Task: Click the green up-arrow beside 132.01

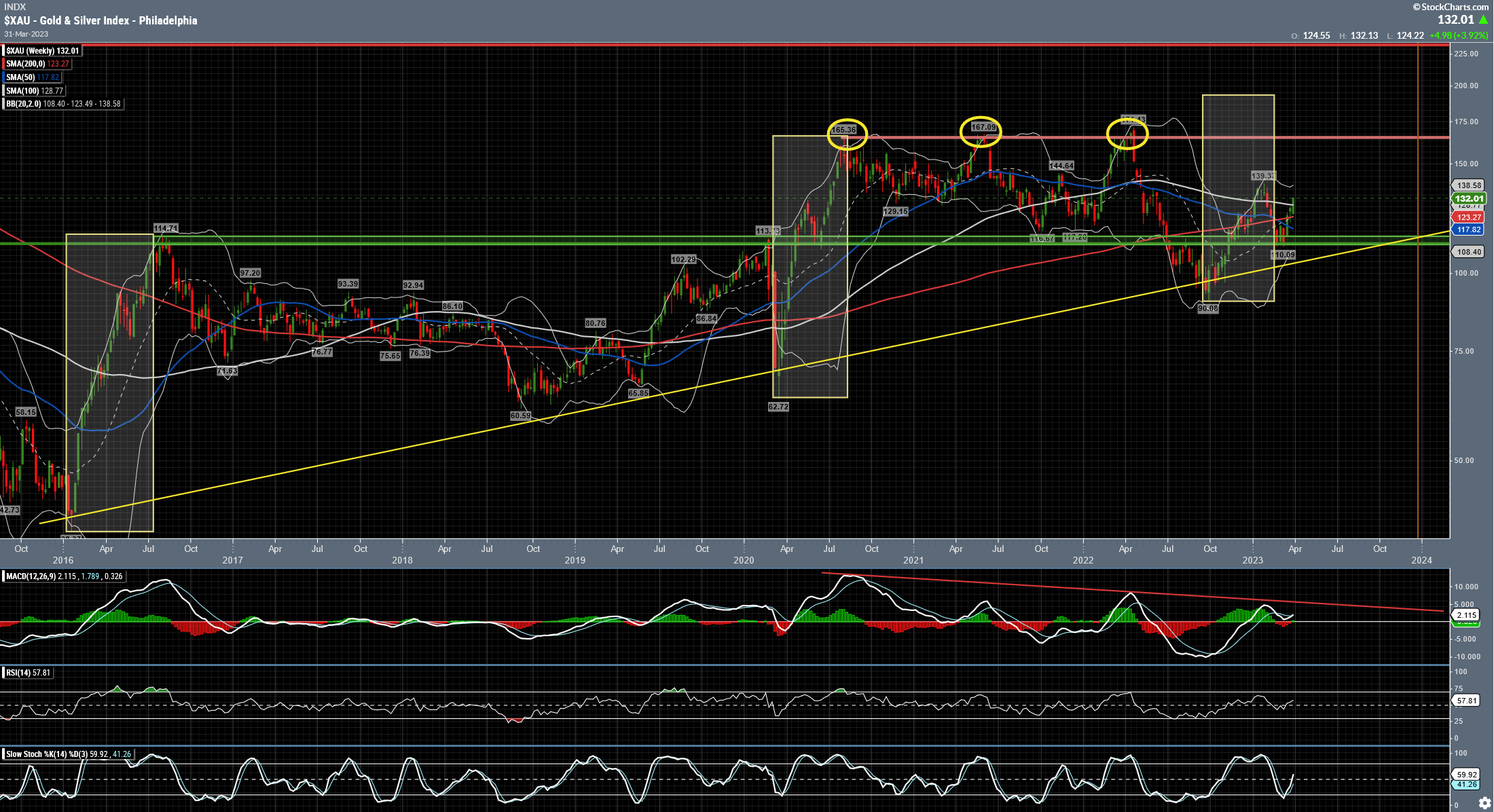Action: click(x=1483, y=20)
